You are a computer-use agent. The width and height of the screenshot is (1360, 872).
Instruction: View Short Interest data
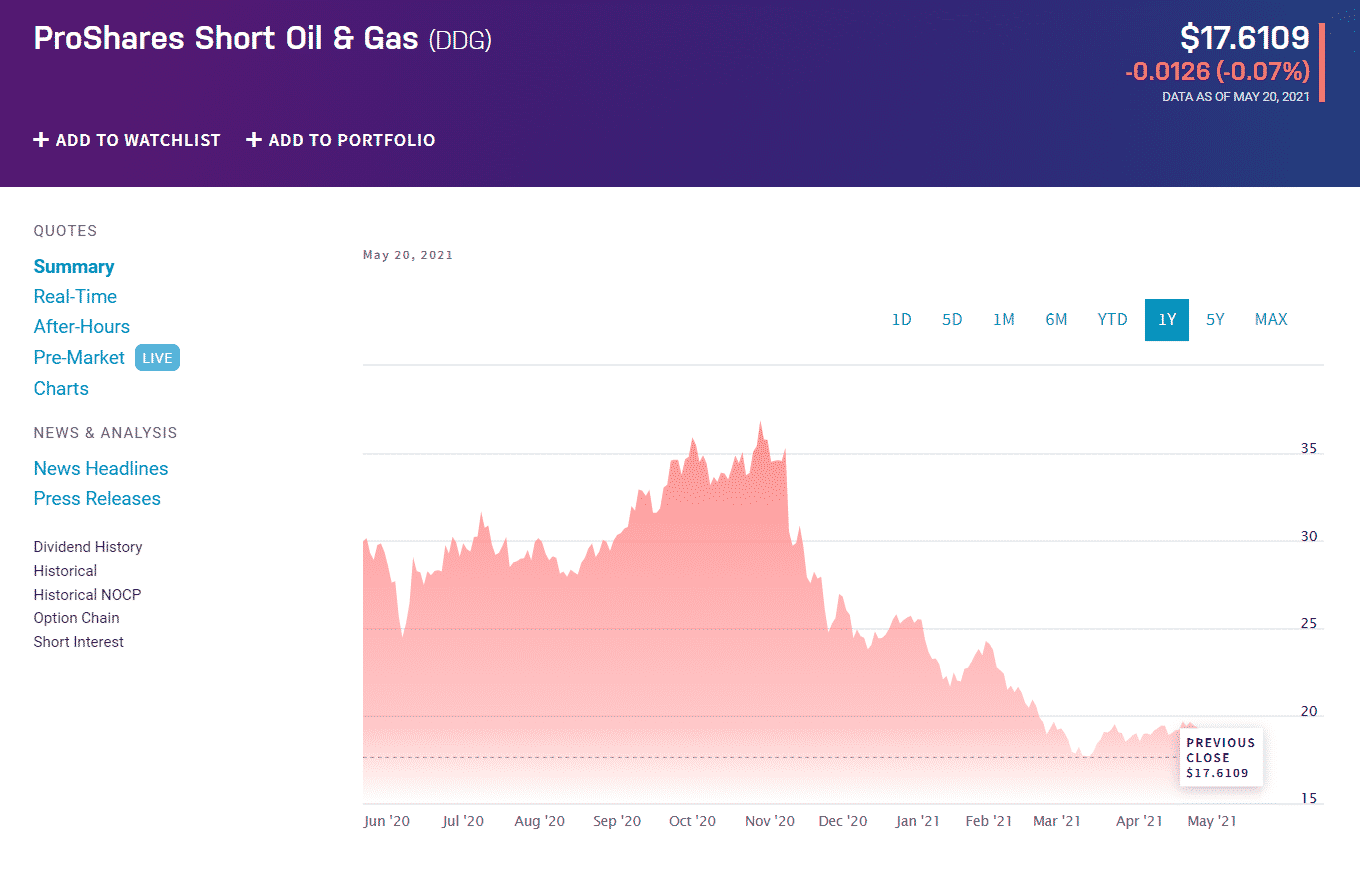coord(79,642)
